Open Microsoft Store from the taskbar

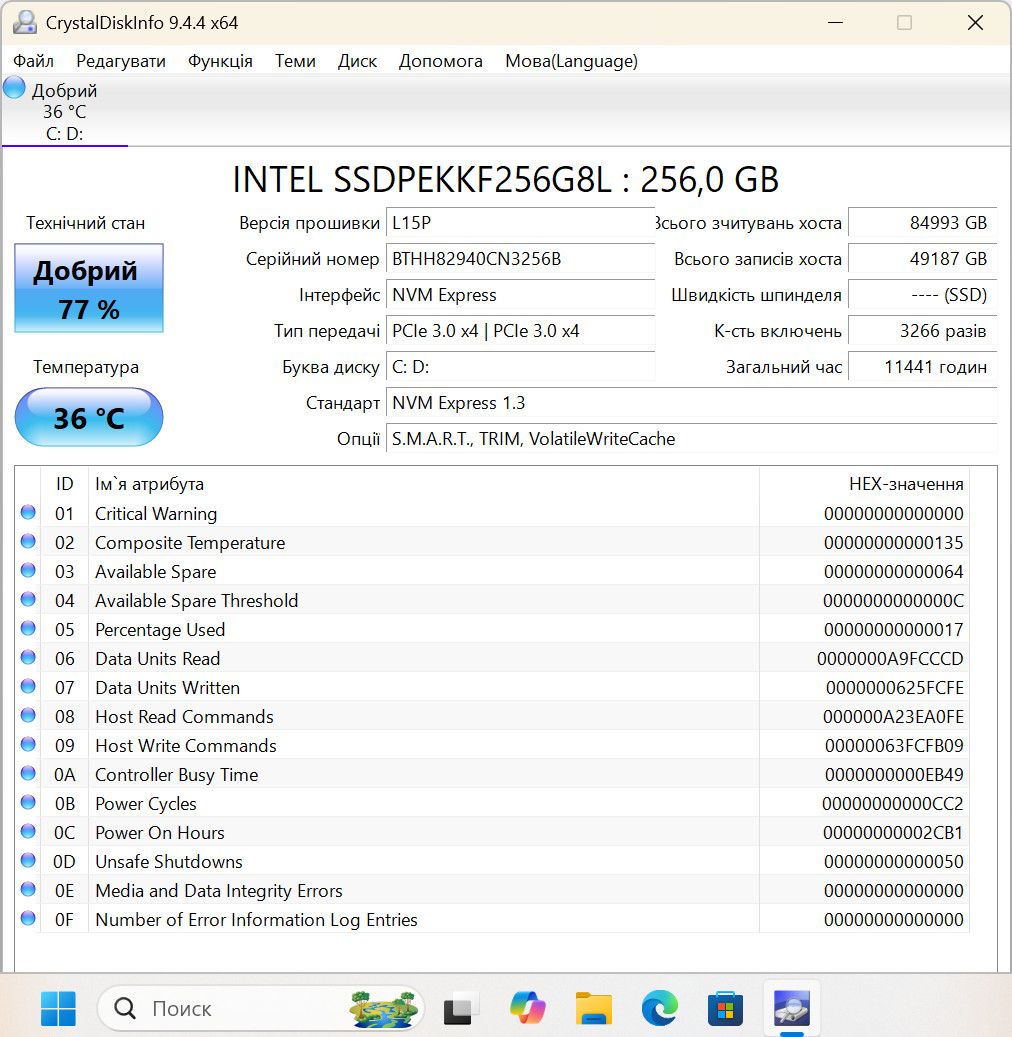[x=726, y=1009]
